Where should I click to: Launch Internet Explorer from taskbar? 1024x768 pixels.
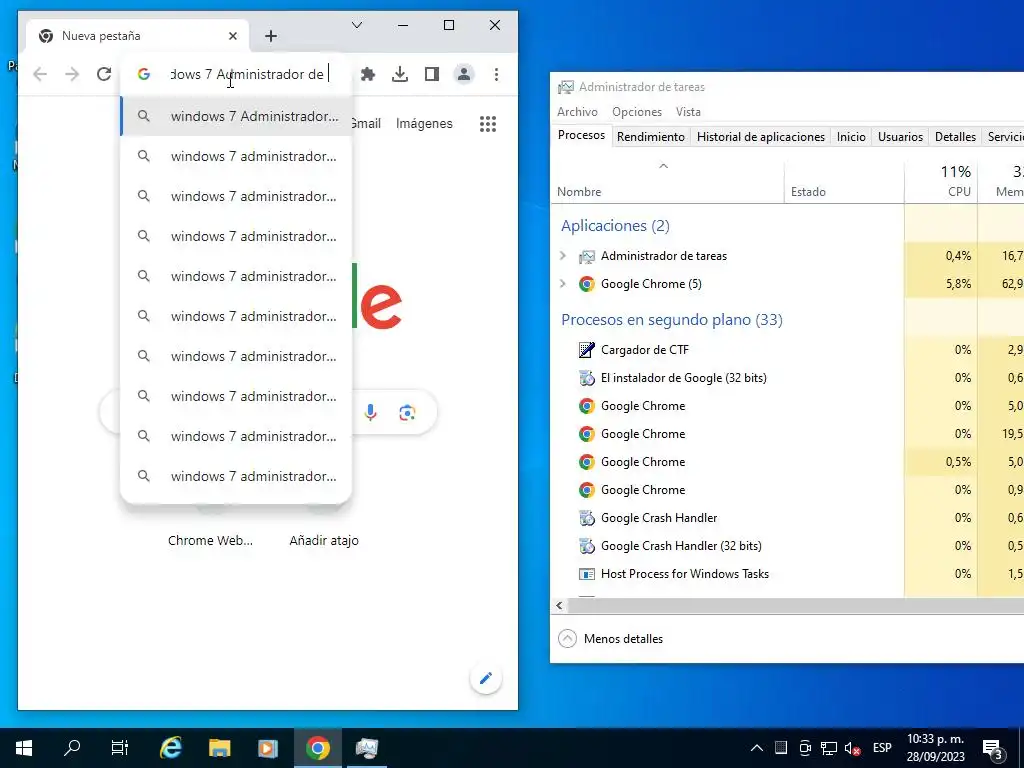170,748
